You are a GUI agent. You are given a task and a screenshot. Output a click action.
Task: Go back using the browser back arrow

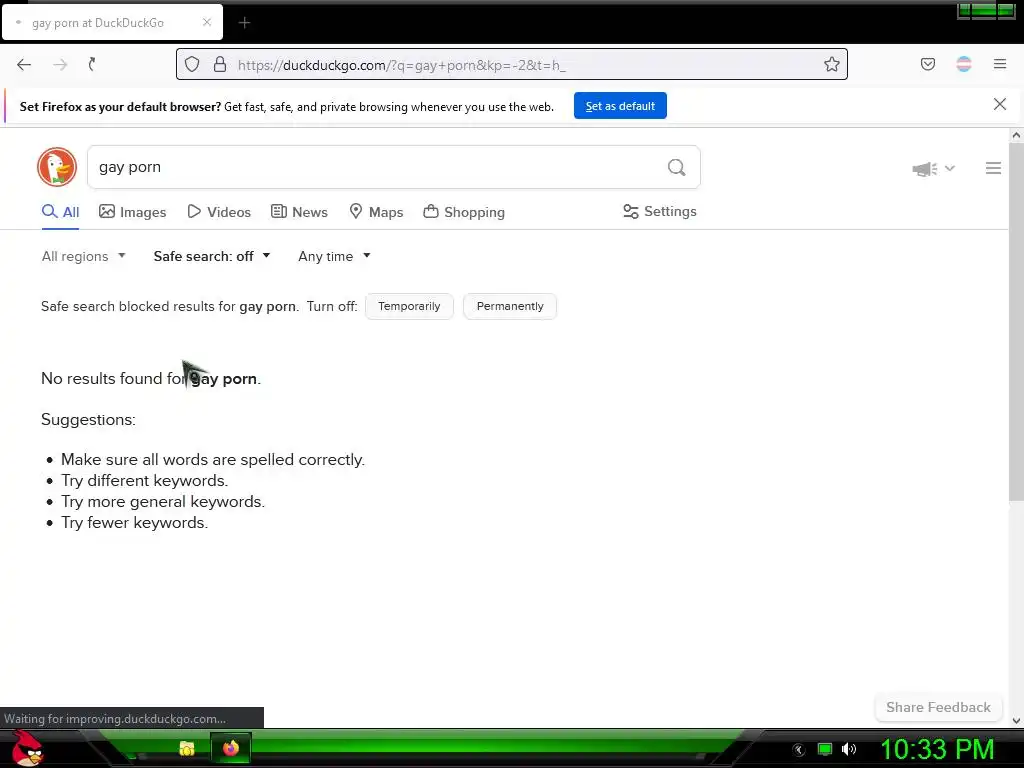click(24, 64)
